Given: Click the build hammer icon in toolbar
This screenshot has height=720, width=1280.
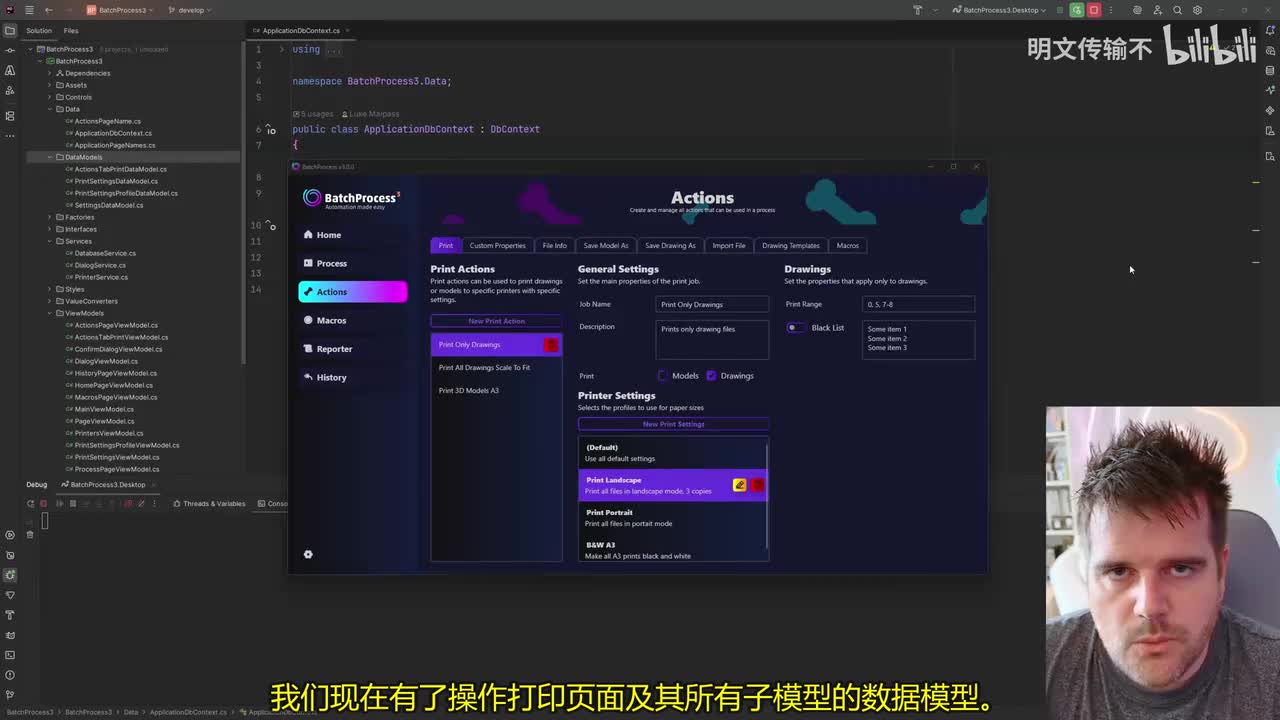Looking at the screenshot, I should pos(917,10).
